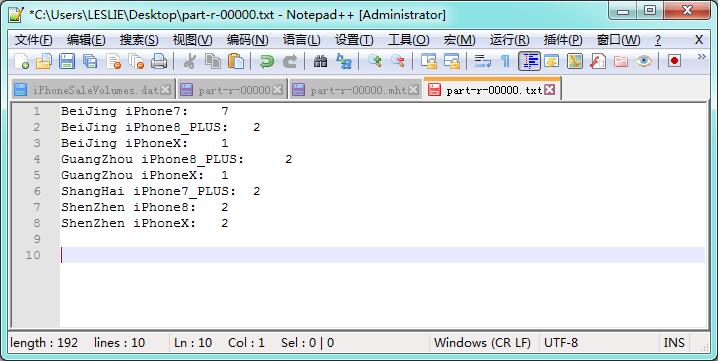The width and height of the screenshot is (718, 361).
Task: Click the Save All icon
Action: tap(90, 61)
